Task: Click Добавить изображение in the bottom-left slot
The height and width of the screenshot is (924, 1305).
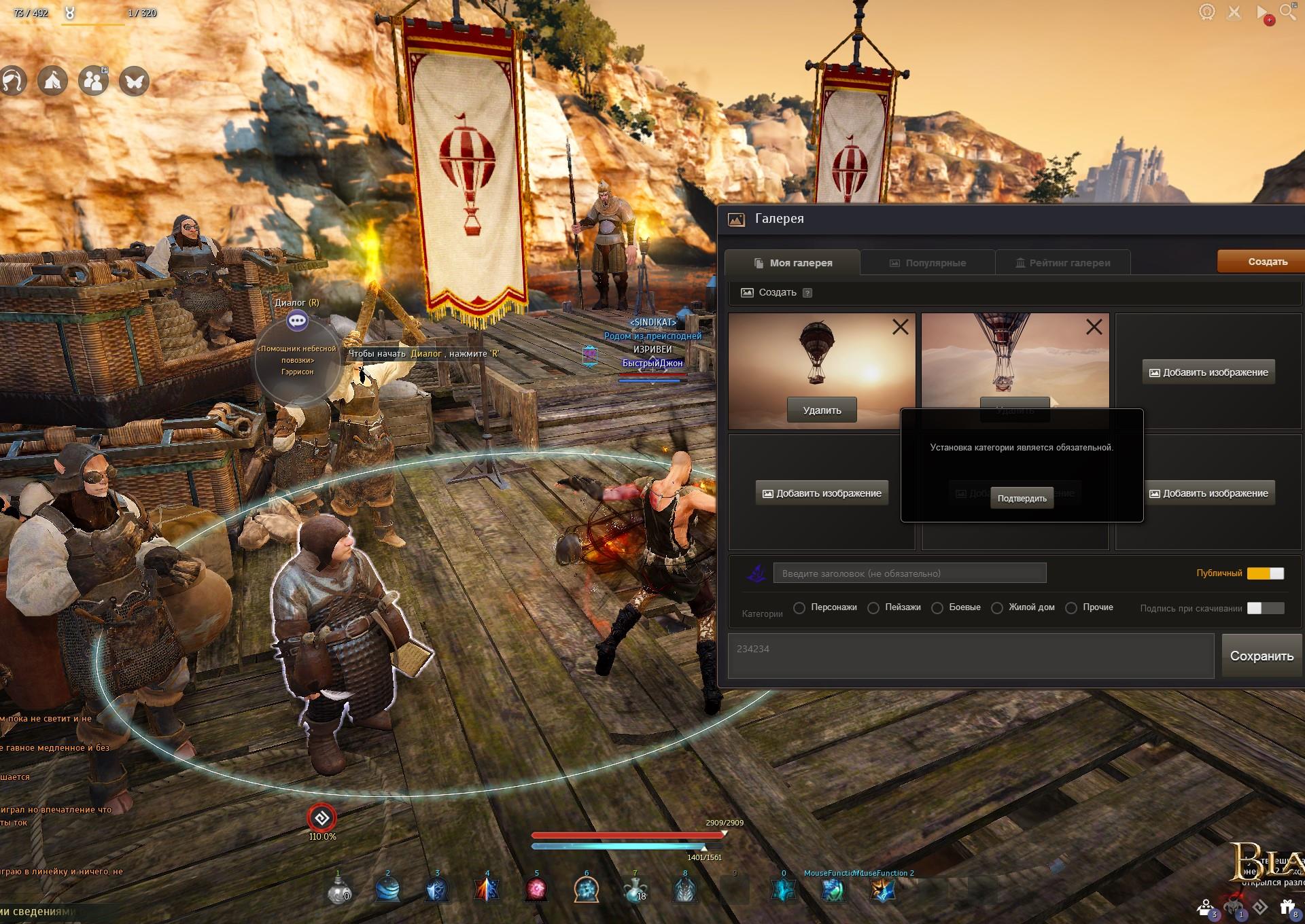Action: coord(822,493)
